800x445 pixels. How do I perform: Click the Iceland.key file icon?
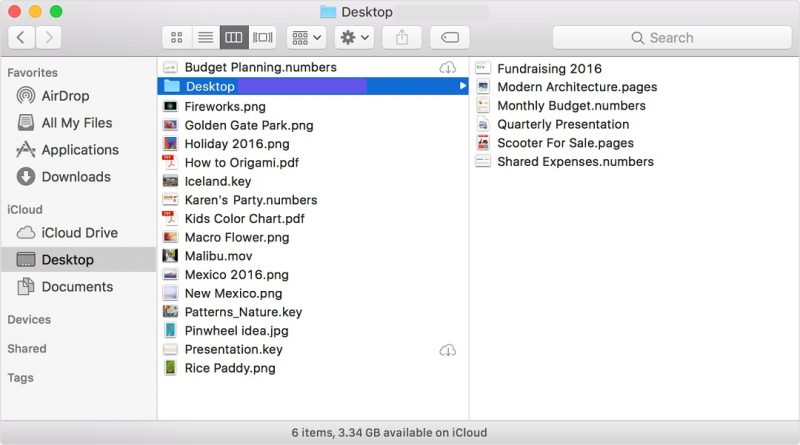[170, 181]
